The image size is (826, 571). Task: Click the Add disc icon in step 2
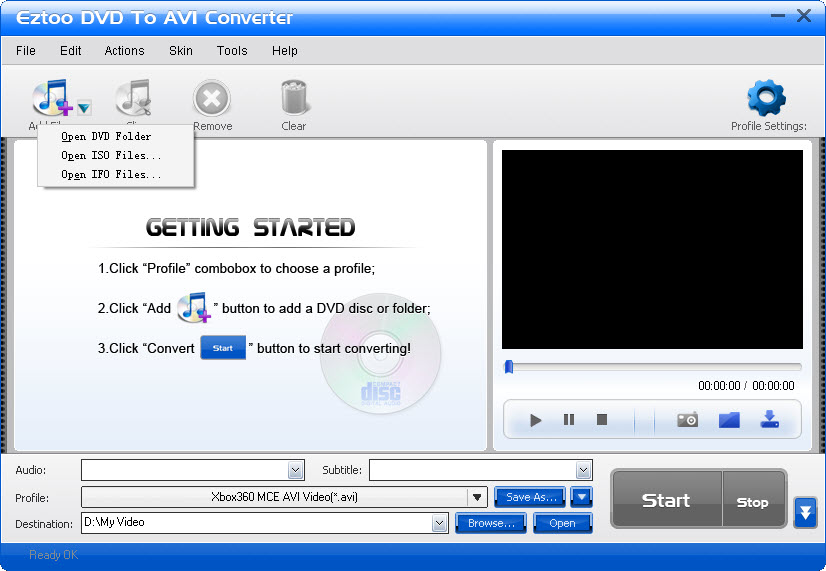pyautogui.click(x=193, y=308)
